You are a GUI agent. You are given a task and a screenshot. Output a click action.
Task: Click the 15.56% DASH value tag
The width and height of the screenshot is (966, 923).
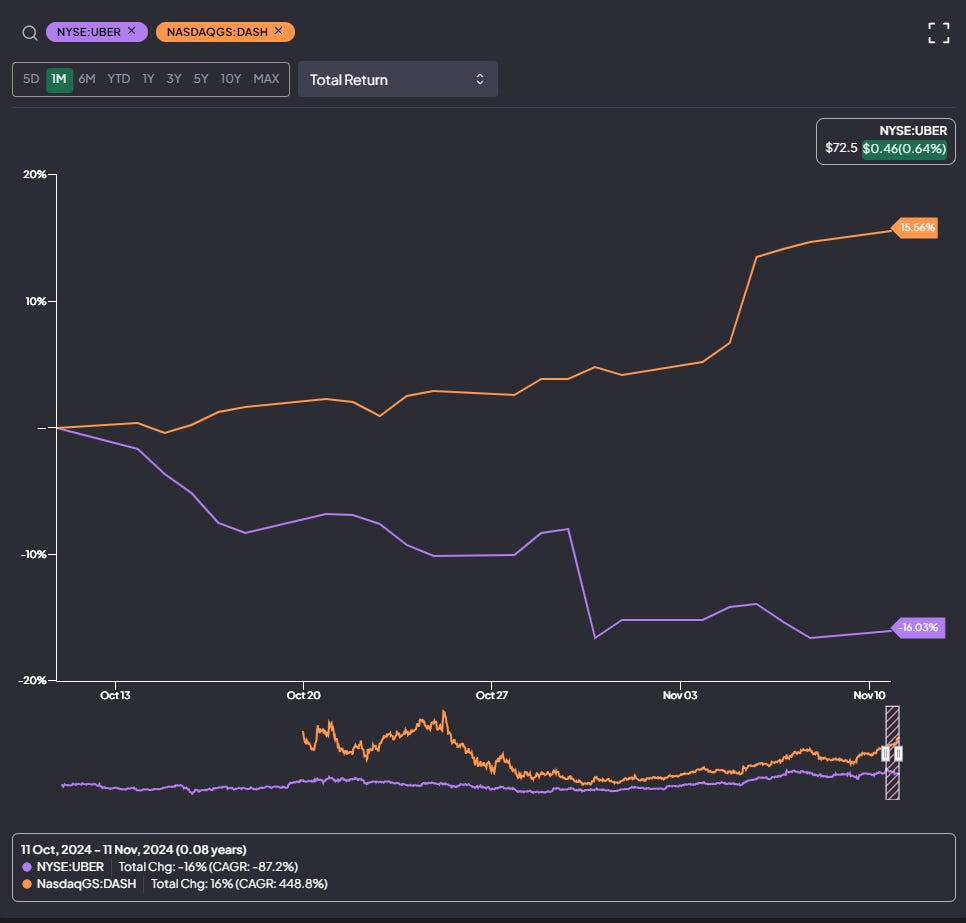[x=915, y=228]
